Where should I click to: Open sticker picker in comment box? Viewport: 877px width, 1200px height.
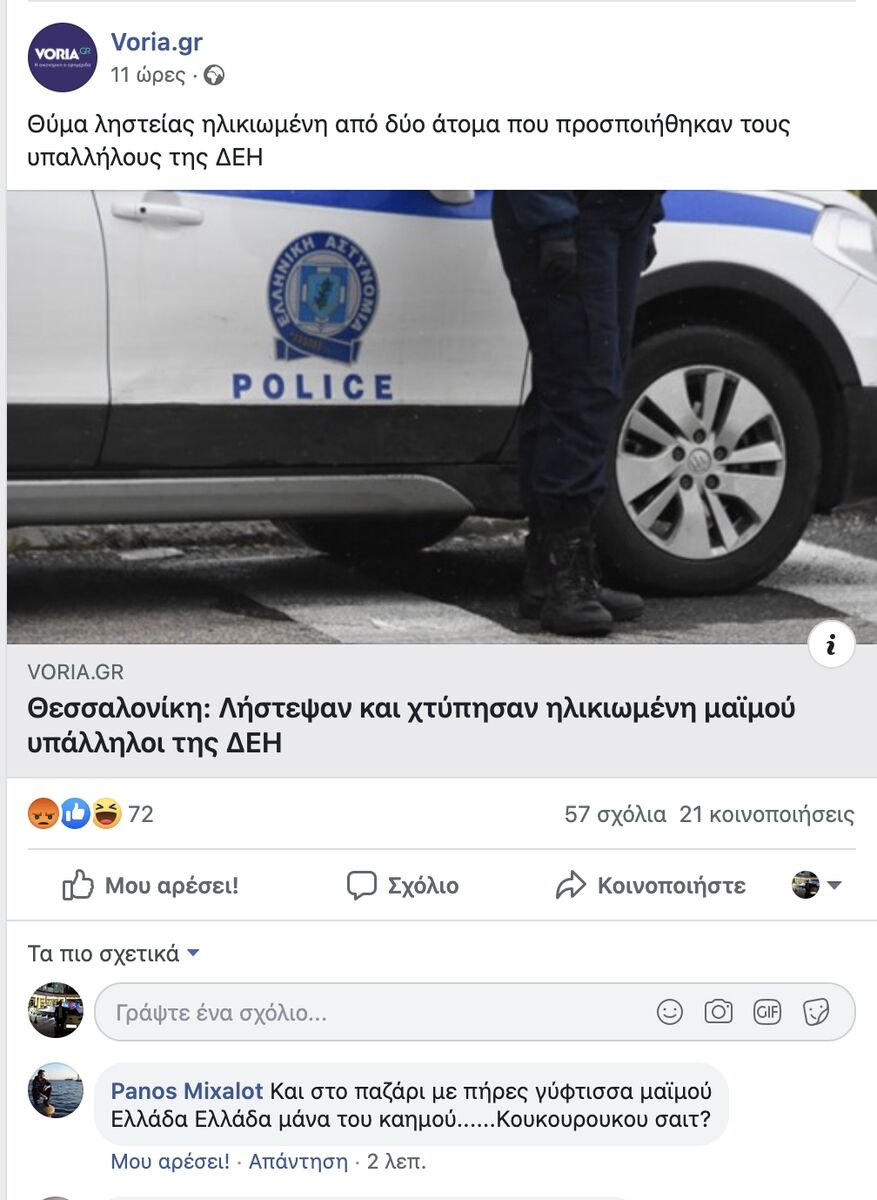tap(816, 1012)
